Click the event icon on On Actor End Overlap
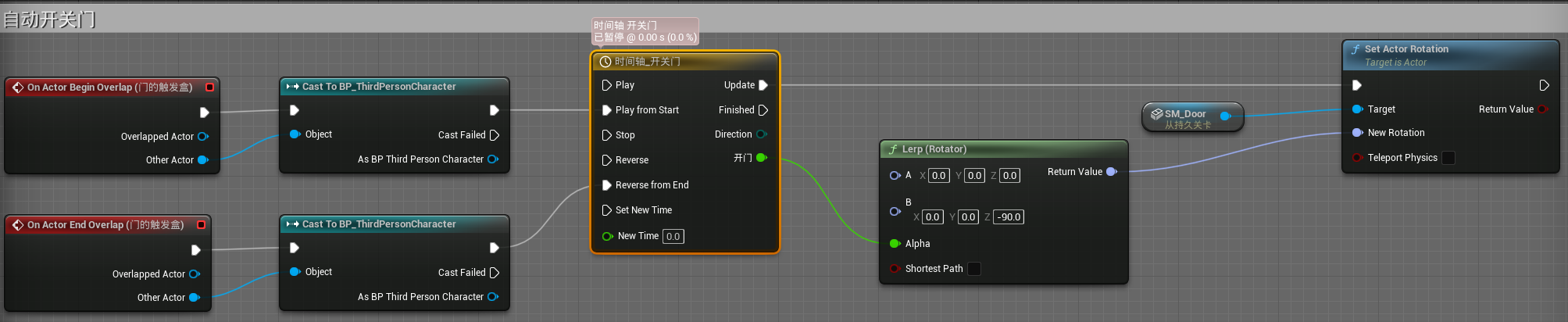The image size is (1568, 322). tap(17, 225)
